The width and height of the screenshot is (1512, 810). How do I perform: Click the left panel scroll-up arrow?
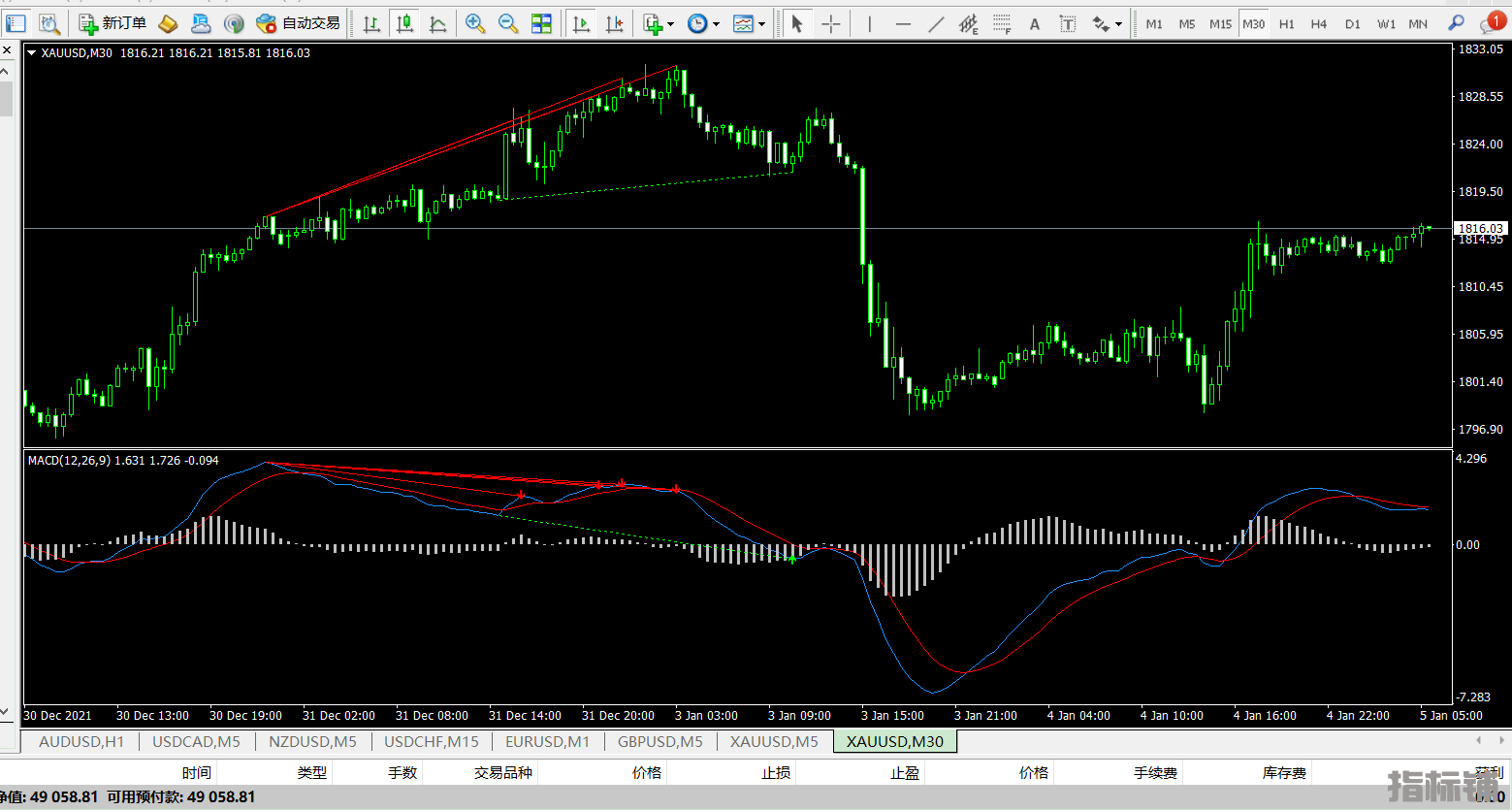tap(6, 72)
